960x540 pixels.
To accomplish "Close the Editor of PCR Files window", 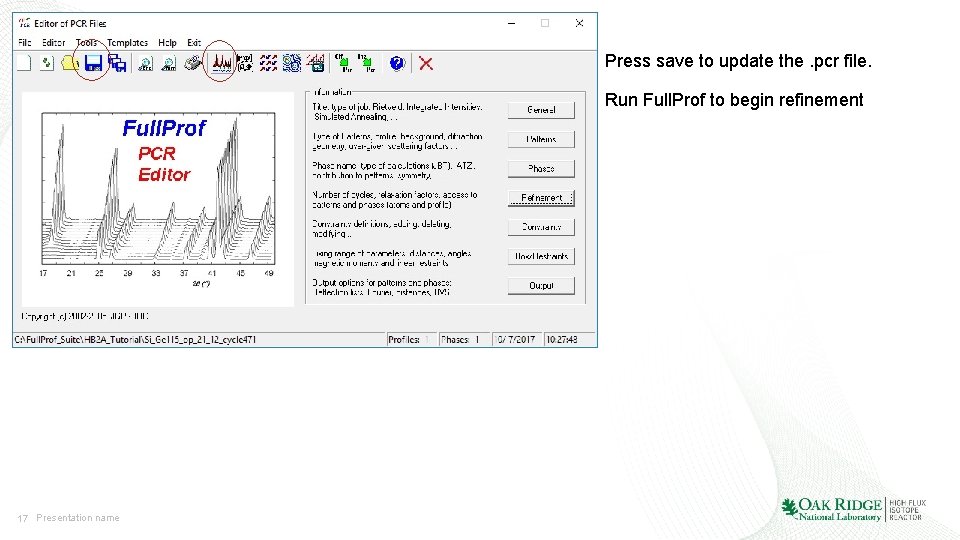I will pos(579,23).
